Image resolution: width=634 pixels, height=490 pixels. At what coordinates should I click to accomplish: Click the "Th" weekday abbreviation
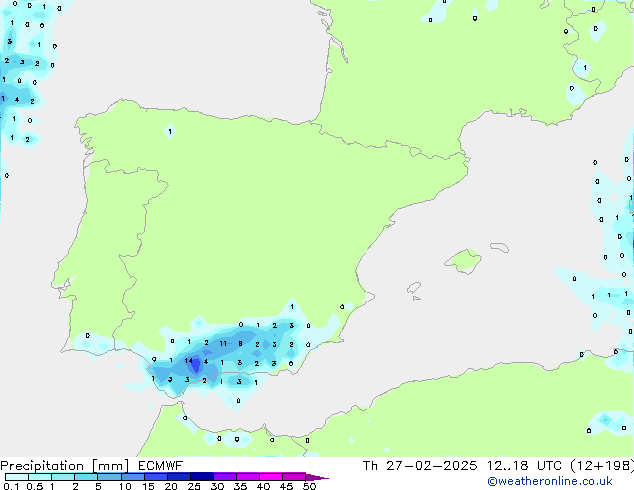[x=370, y=466]
